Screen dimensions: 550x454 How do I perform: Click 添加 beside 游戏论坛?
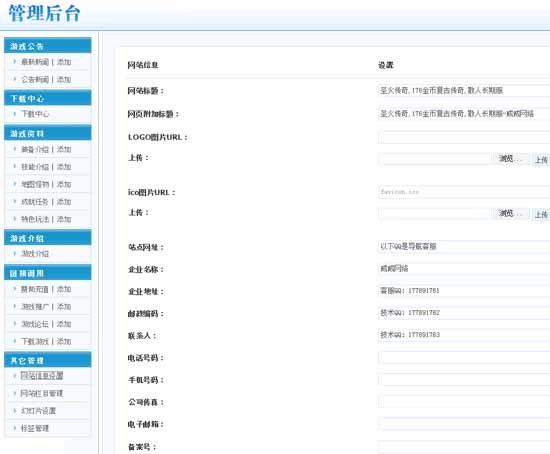[64, 324]
